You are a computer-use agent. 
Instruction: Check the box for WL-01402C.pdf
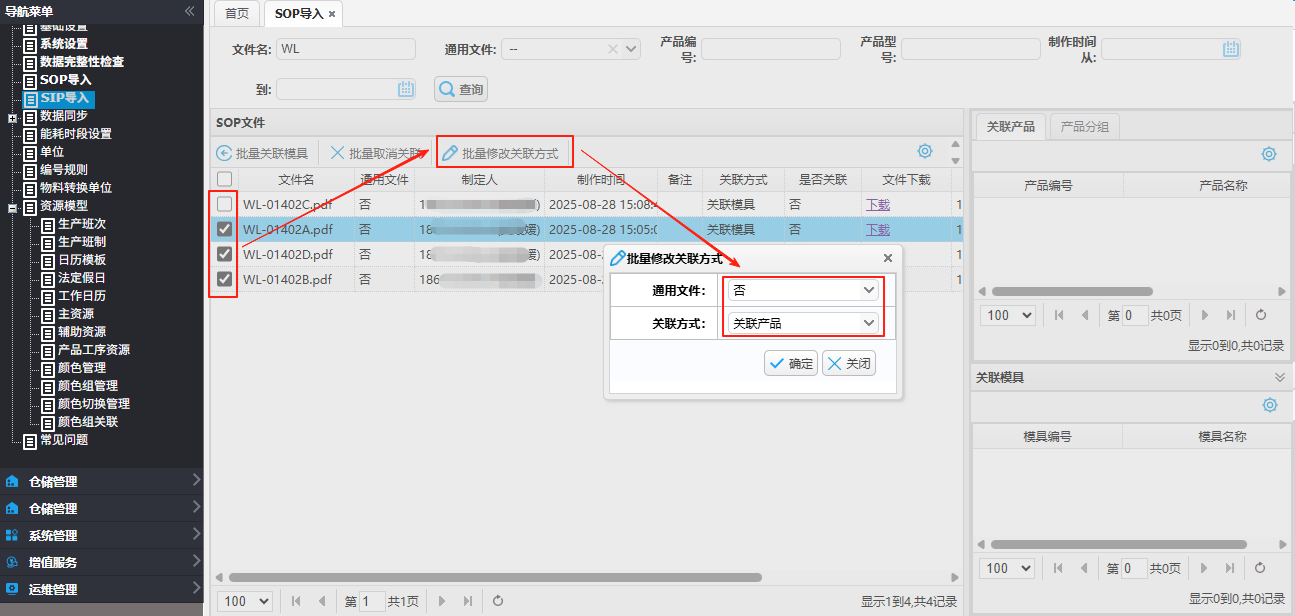[225, 204]
